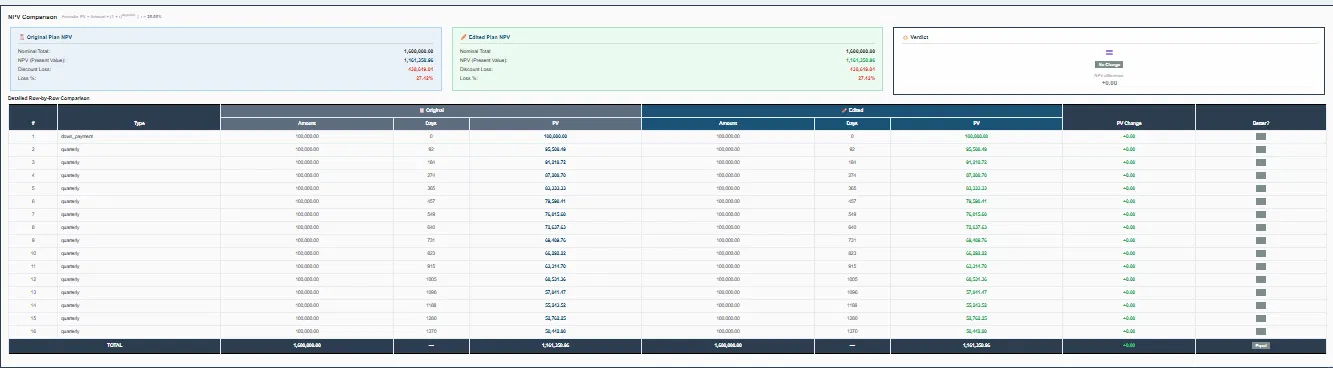Image resolution: width=1333 pixels, height=368 pixels.
Task: Click the Edited Days column header
Action: (852, 124)
